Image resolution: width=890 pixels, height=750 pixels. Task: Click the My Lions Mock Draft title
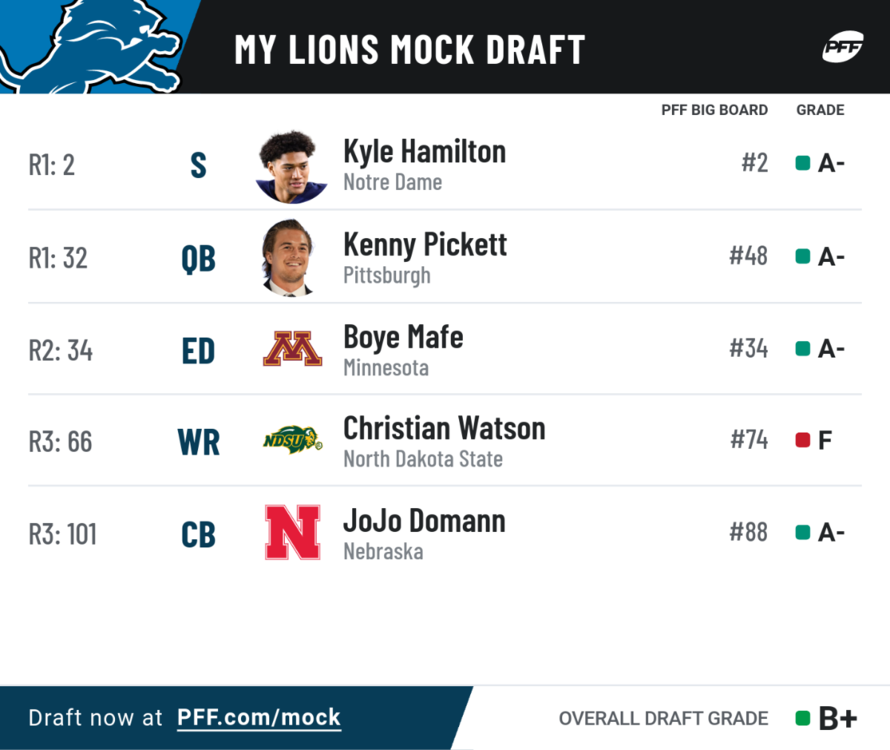click(x=409, y=49)
